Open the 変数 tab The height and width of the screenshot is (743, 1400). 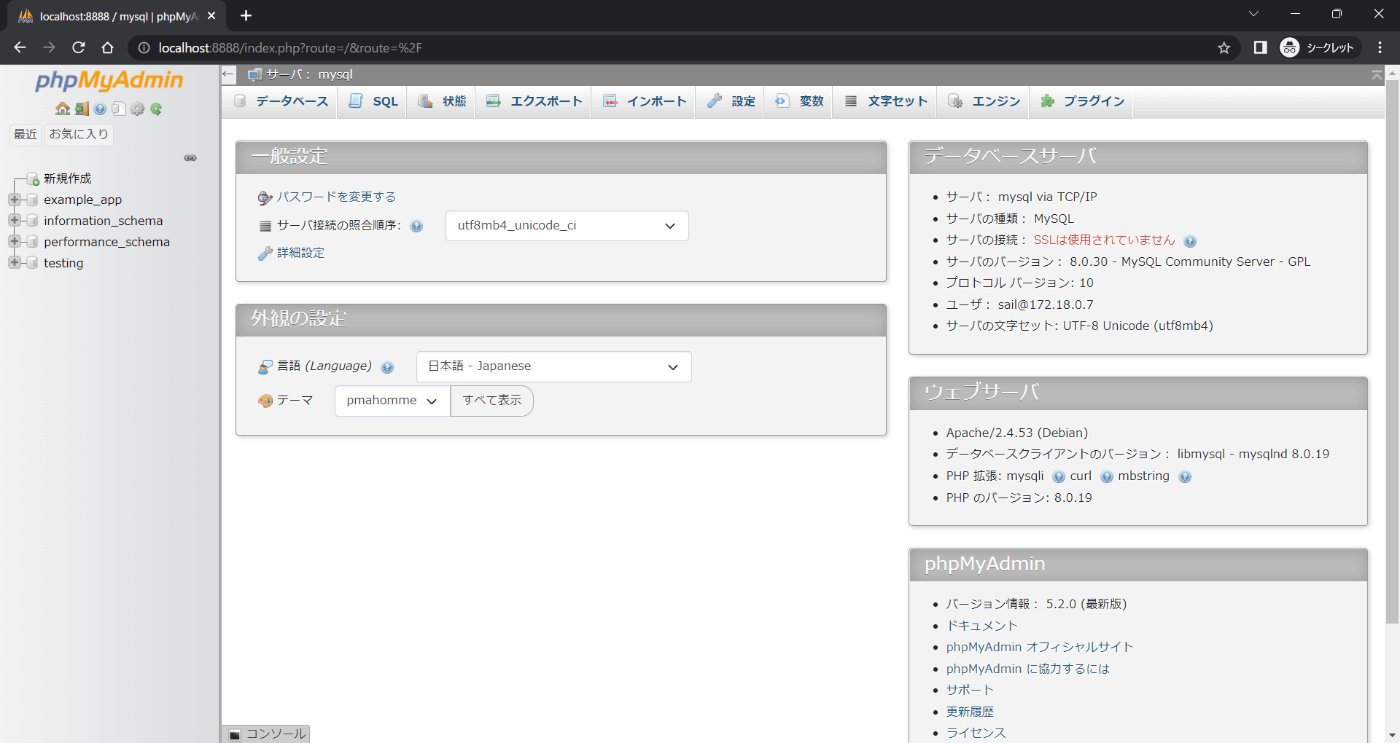click(x=798, y=102)
